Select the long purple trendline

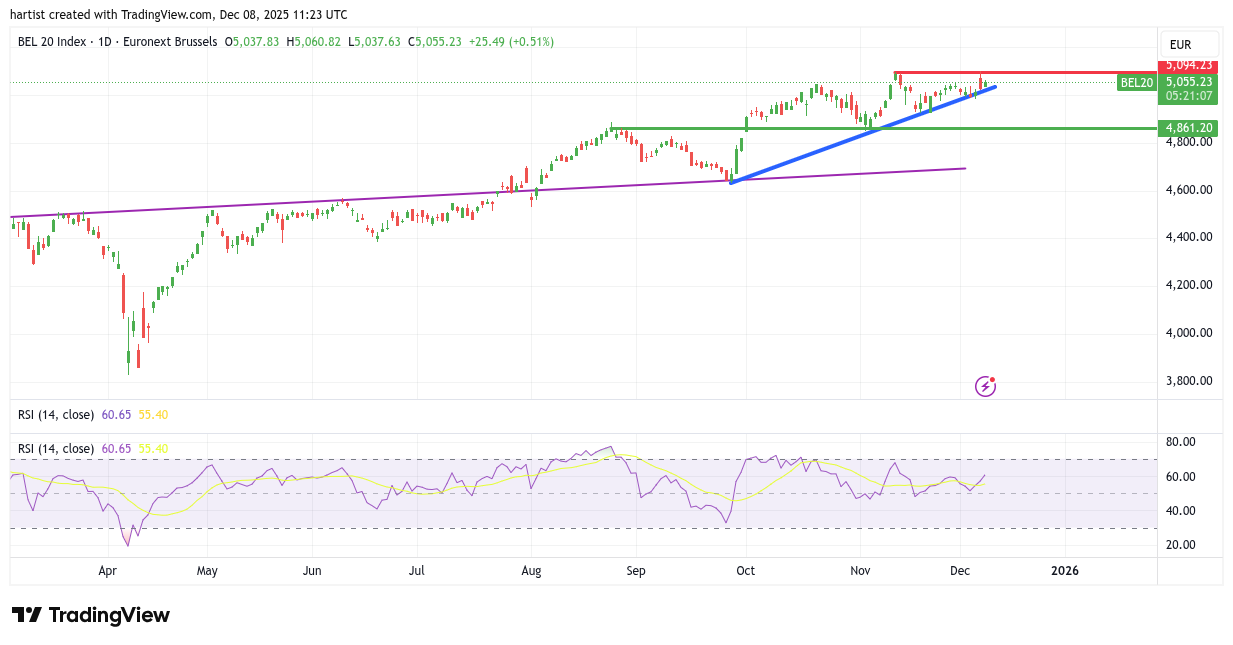click(300, 203)
